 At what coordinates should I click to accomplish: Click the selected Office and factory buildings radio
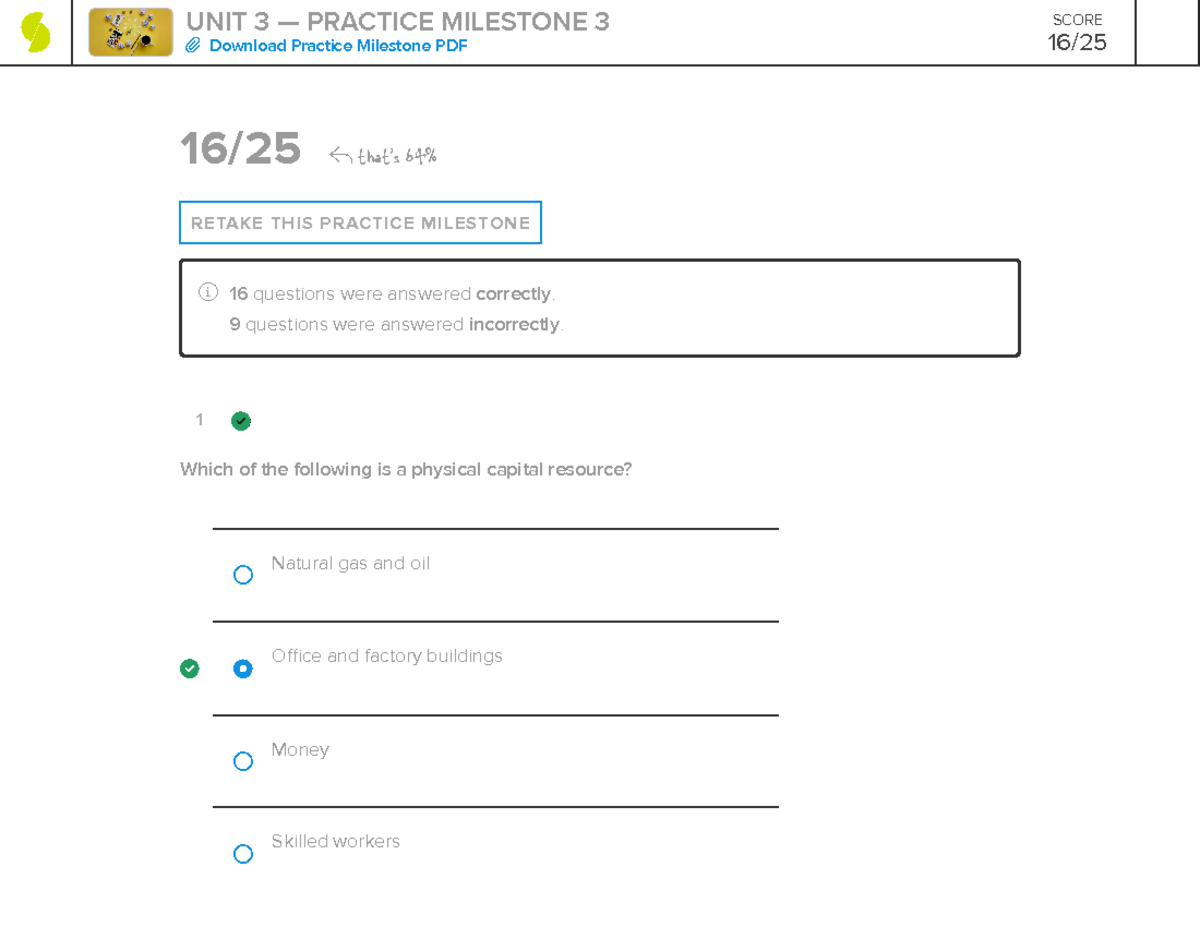point(243,668)
